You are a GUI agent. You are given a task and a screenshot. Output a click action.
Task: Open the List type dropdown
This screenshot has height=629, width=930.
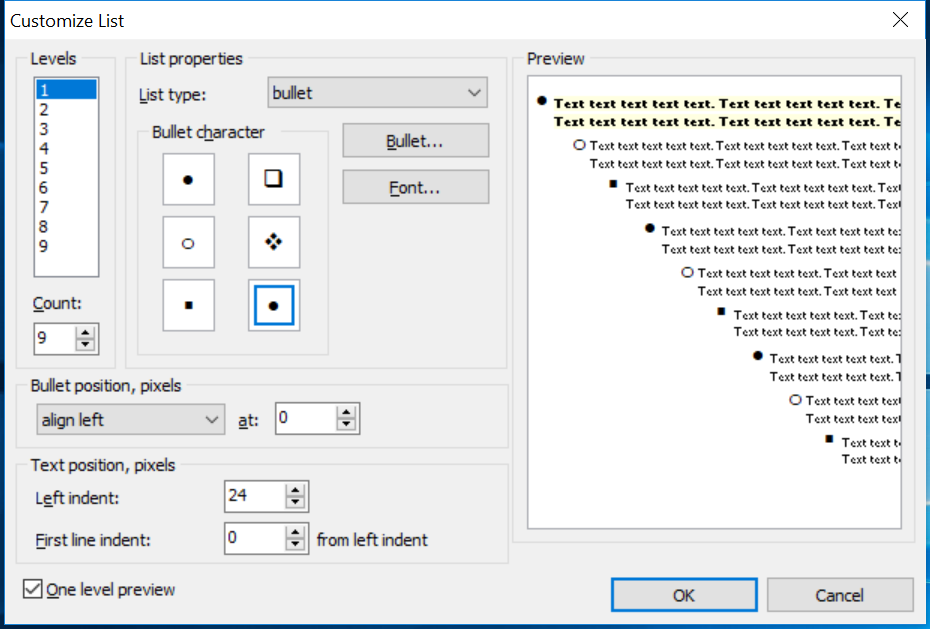(378, 93)
